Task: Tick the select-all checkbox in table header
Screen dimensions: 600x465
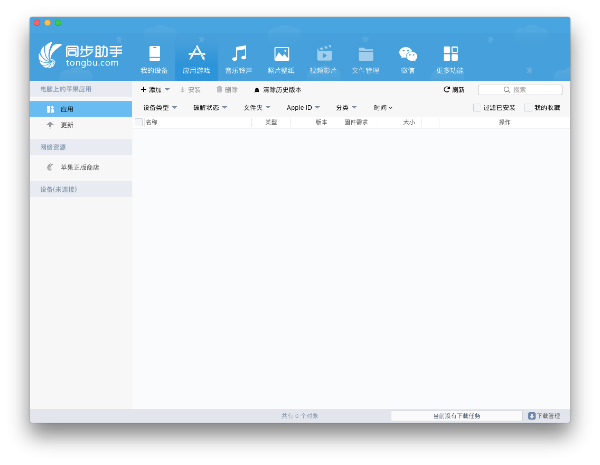Action: coord(139,122)
